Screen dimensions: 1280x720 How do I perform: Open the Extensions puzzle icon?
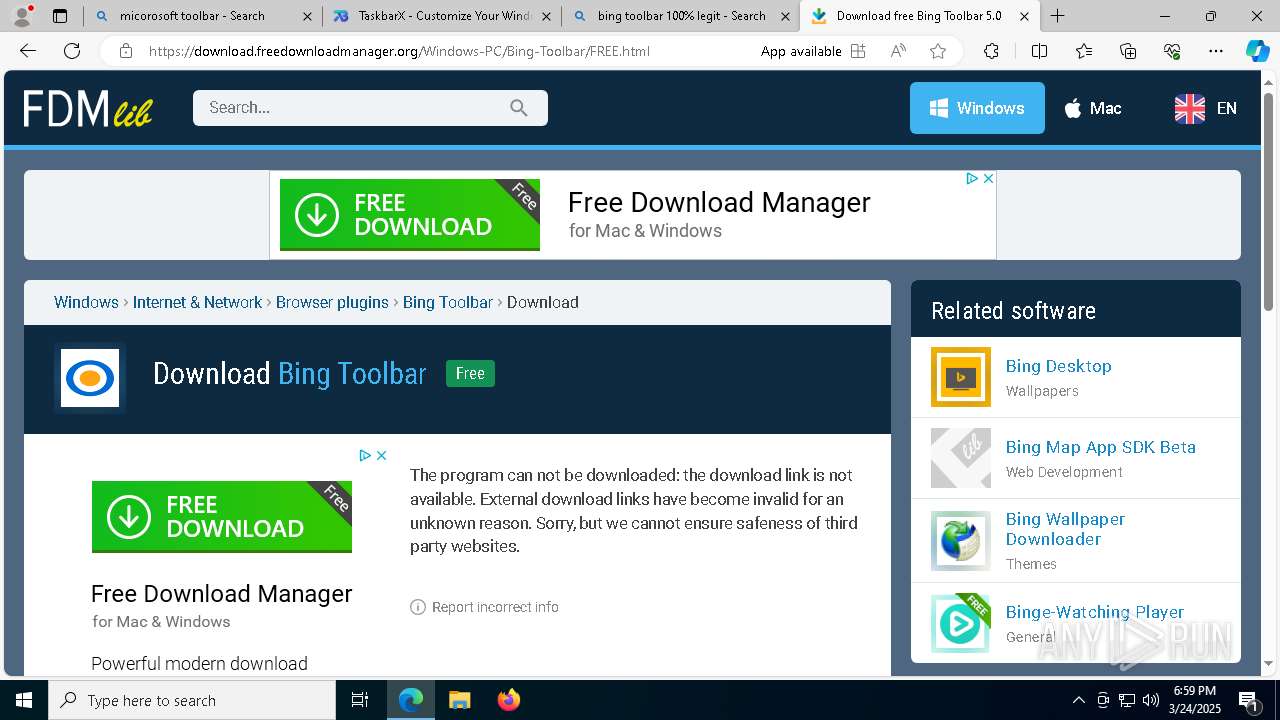991,51
